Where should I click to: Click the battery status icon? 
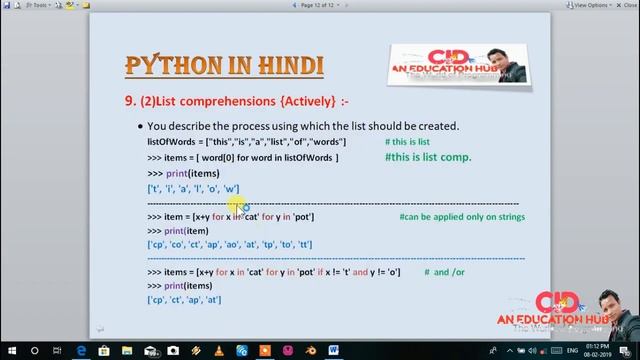pos(521,351)
